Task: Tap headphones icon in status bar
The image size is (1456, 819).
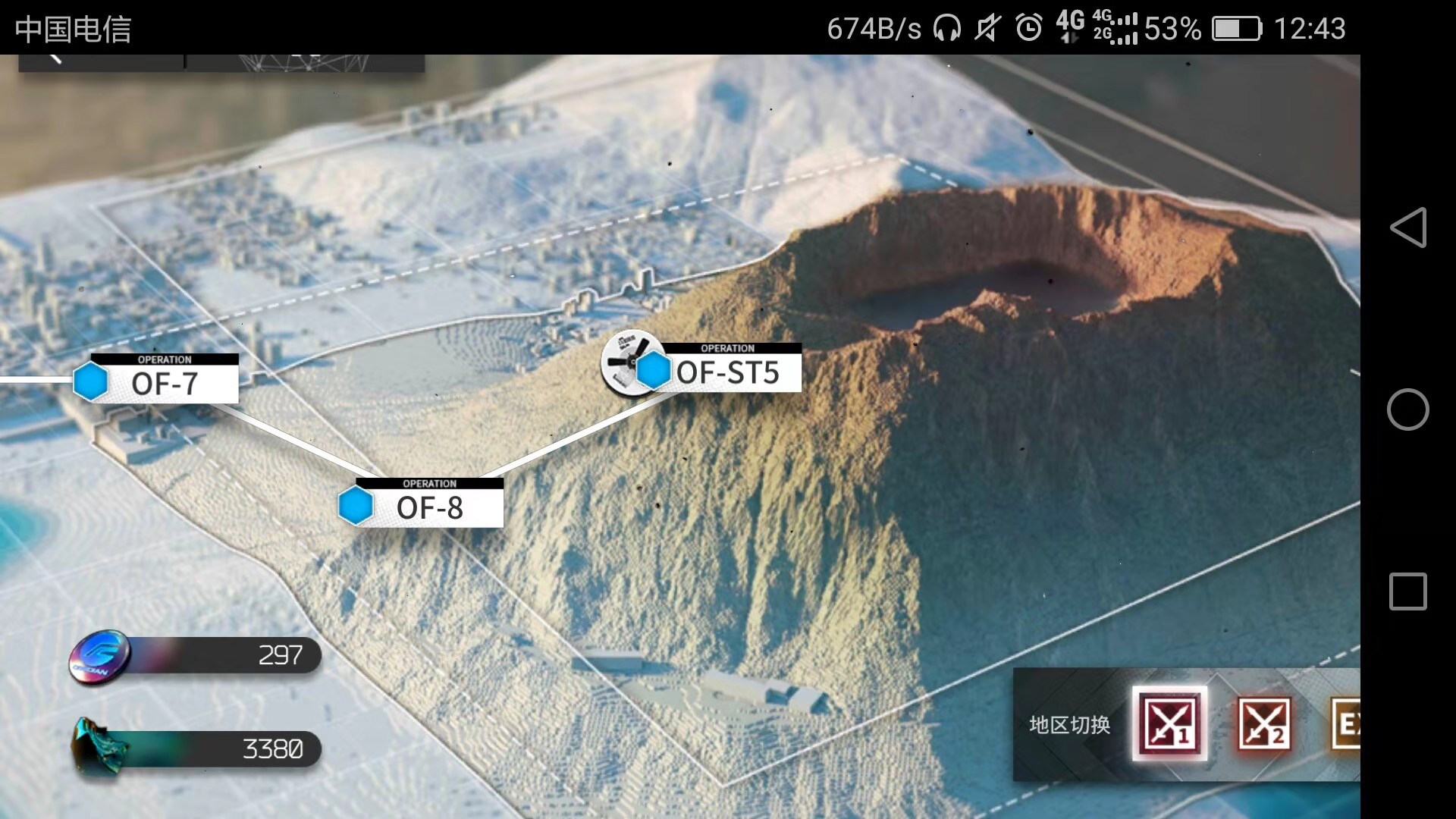Action: pos(946,29)
